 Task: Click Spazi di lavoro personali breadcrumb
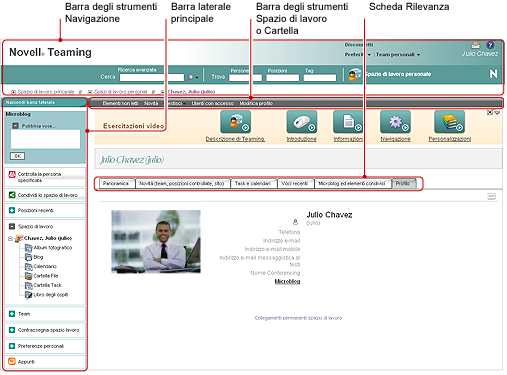[x=121, y=92]
